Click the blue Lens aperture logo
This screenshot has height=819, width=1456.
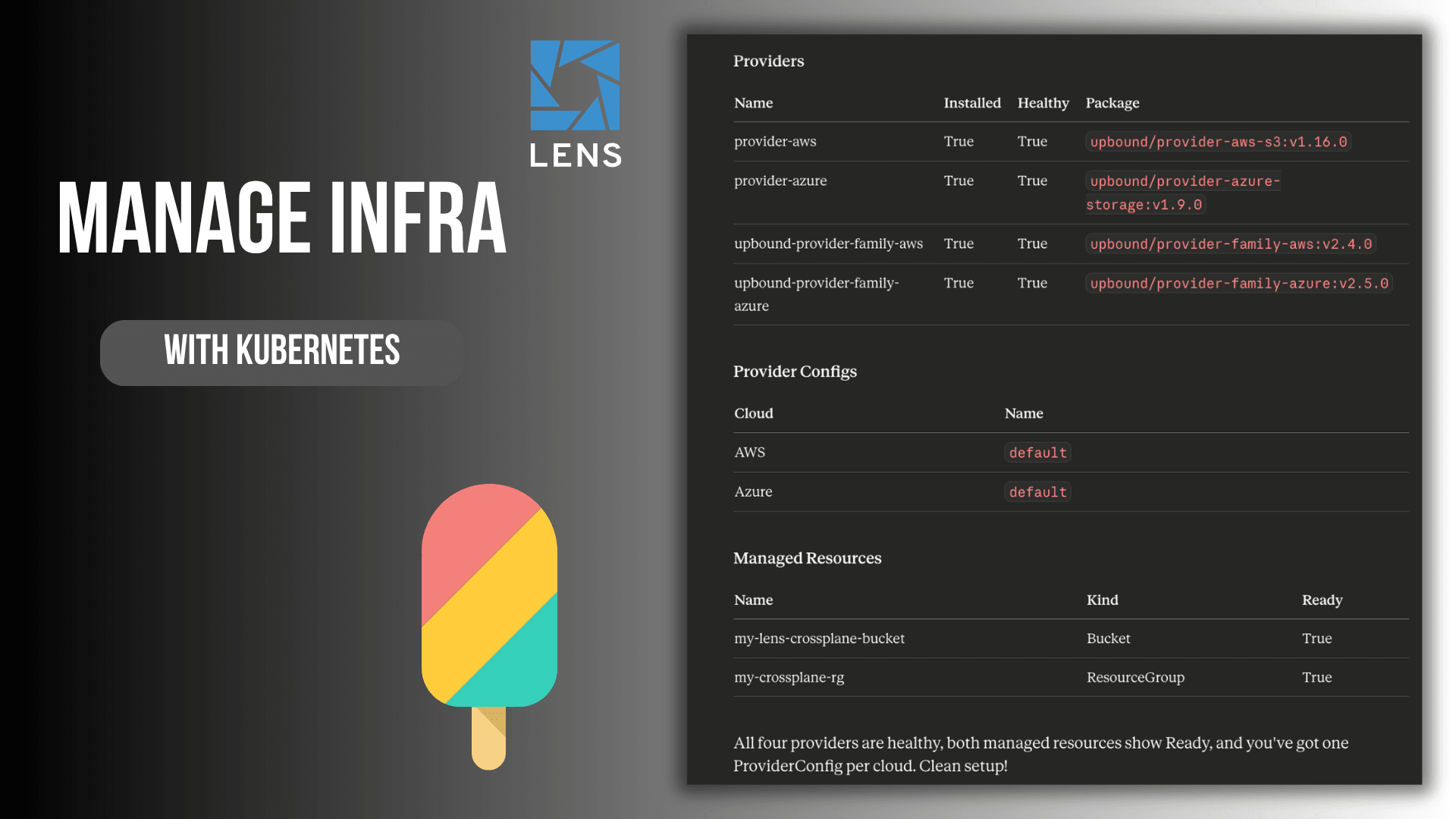click(575, 85)
